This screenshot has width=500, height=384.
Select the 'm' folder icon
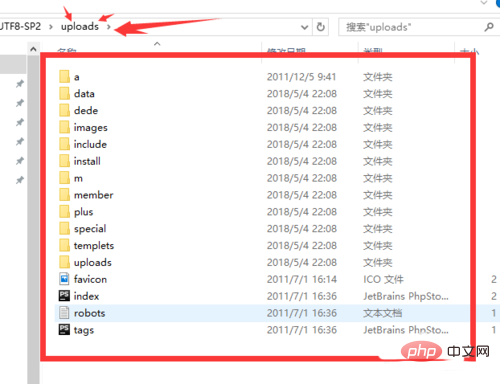(x=64, y=178)
